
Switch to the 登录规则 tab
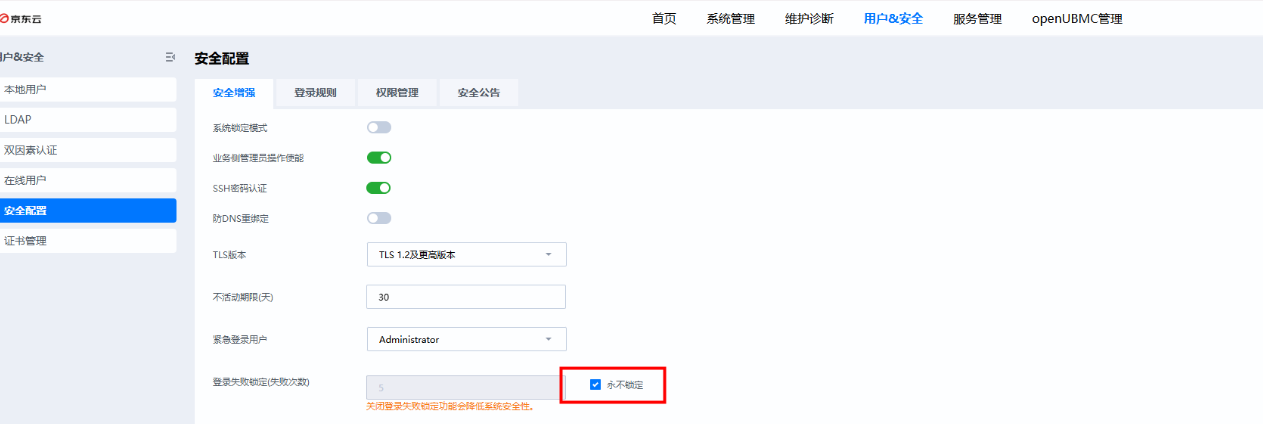pyautogui.click(x=315, y=93)
